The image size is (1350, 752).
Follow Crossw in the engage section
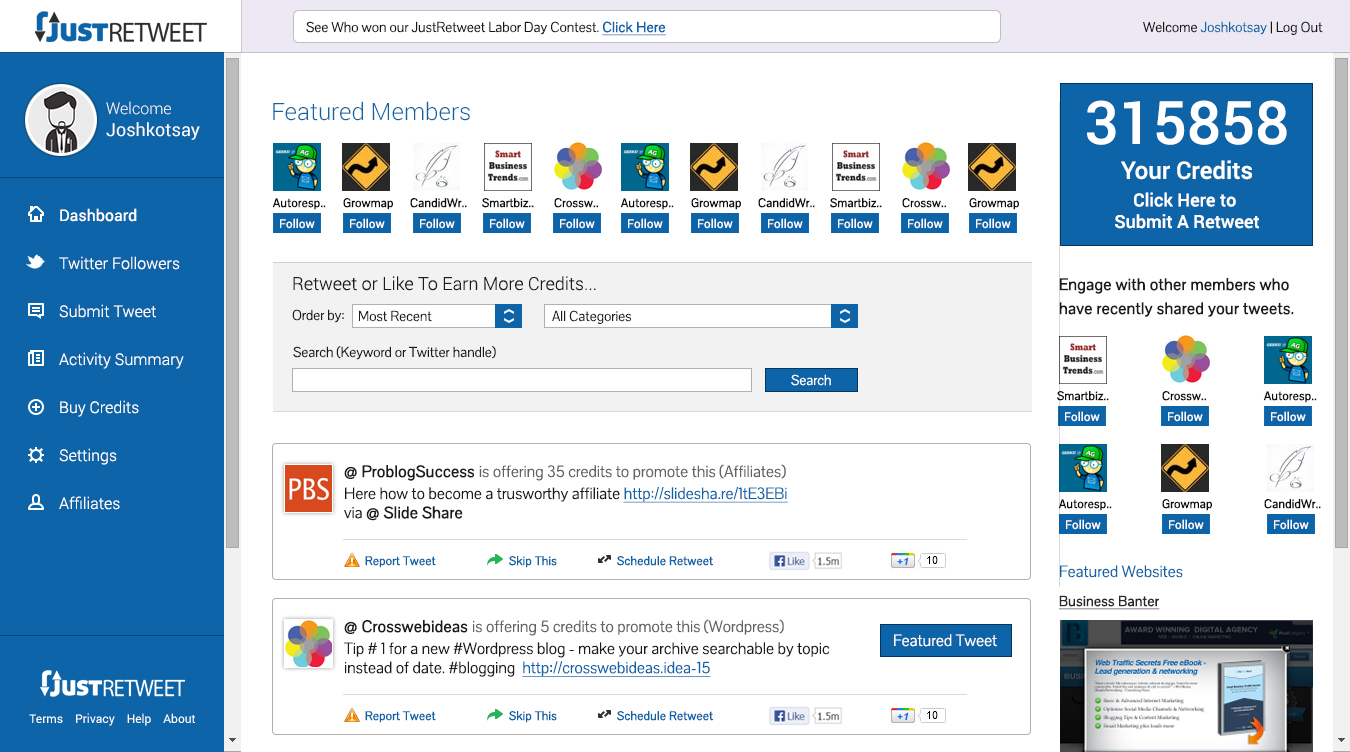[x=1185, y=416]
